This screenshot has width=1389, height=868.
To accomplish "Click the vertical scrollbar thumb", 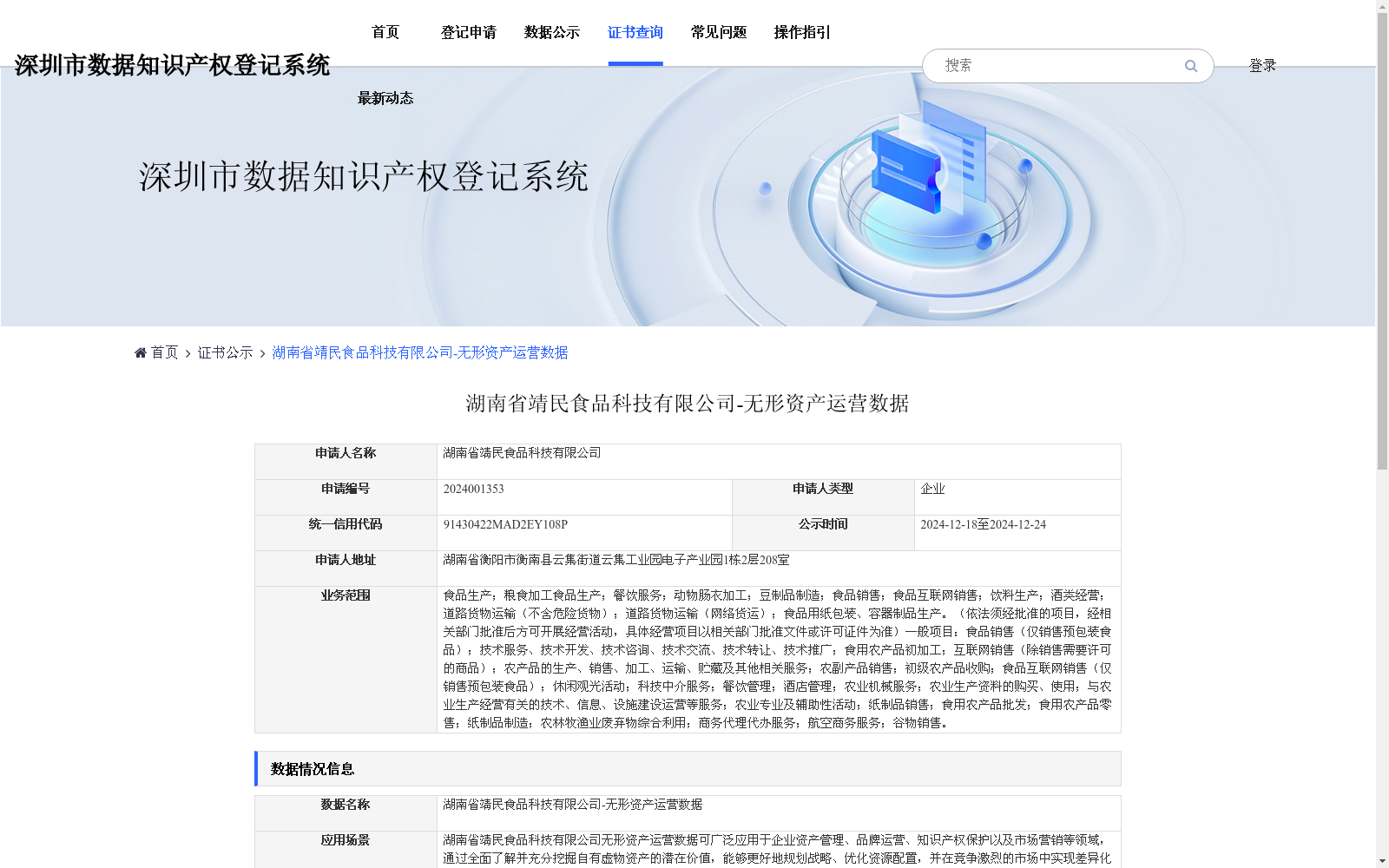I will click(1382, 241).
